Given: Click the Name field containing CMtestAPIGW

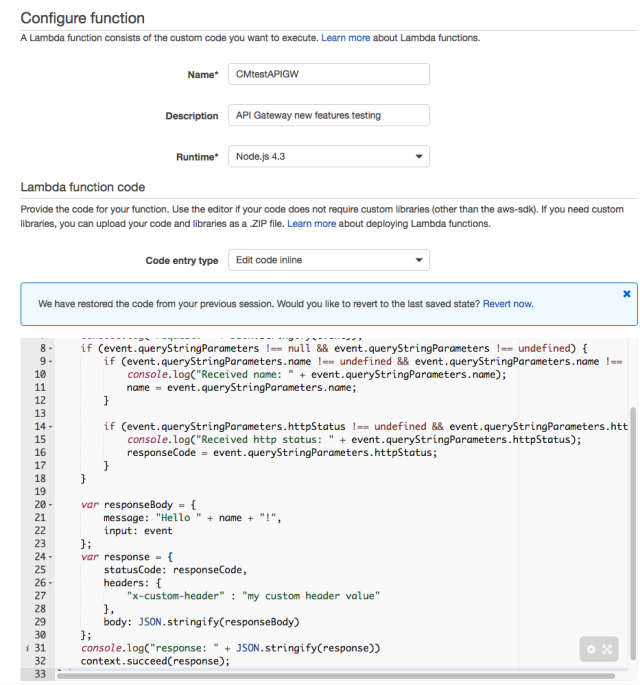Looking at the screenshot, I should pyautogui.click(x=329, y=74).
